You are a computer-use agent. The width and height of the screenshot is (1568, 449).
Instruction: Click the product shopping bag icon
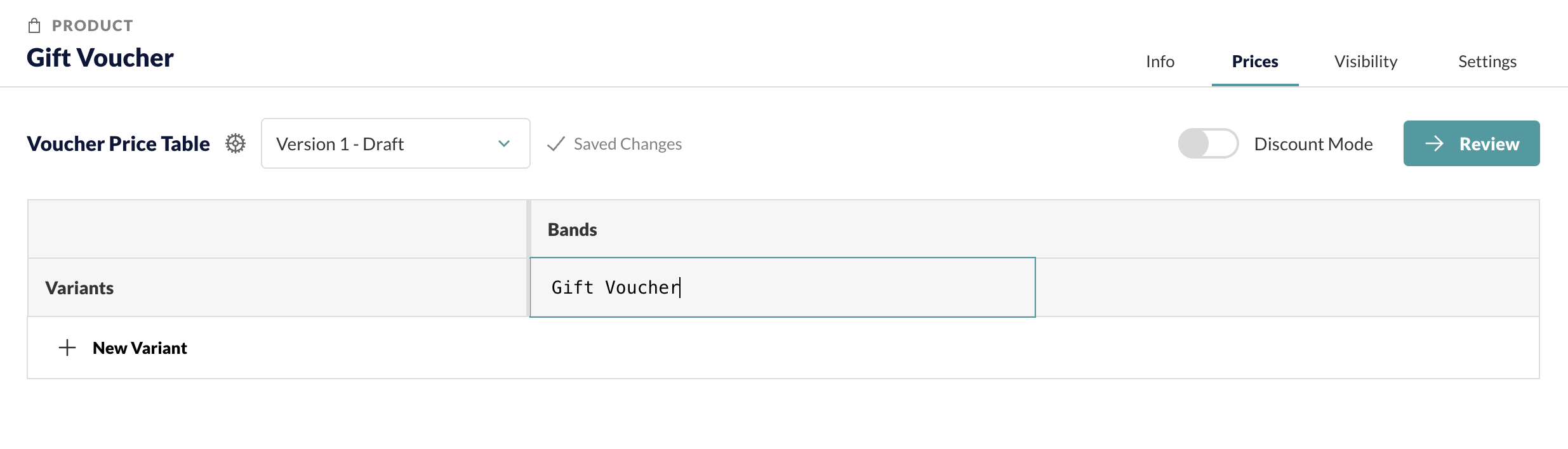34,25
